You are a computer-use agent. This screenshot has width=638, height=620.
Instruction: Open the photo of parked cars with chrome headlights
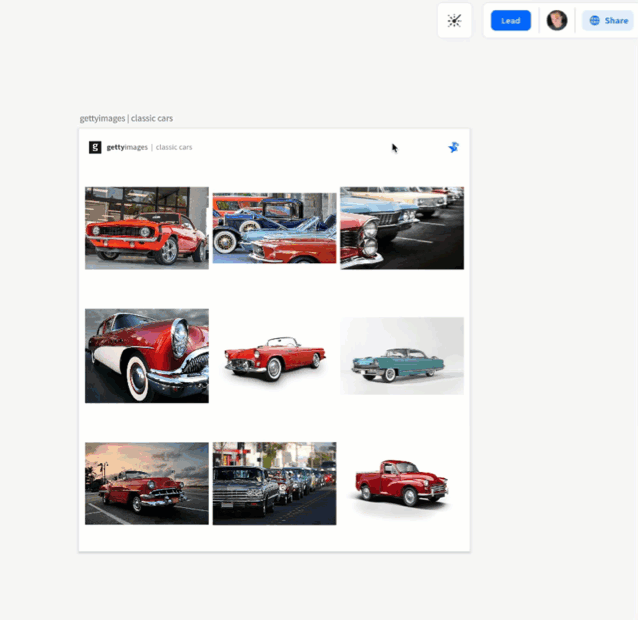[x=402, y=228]
